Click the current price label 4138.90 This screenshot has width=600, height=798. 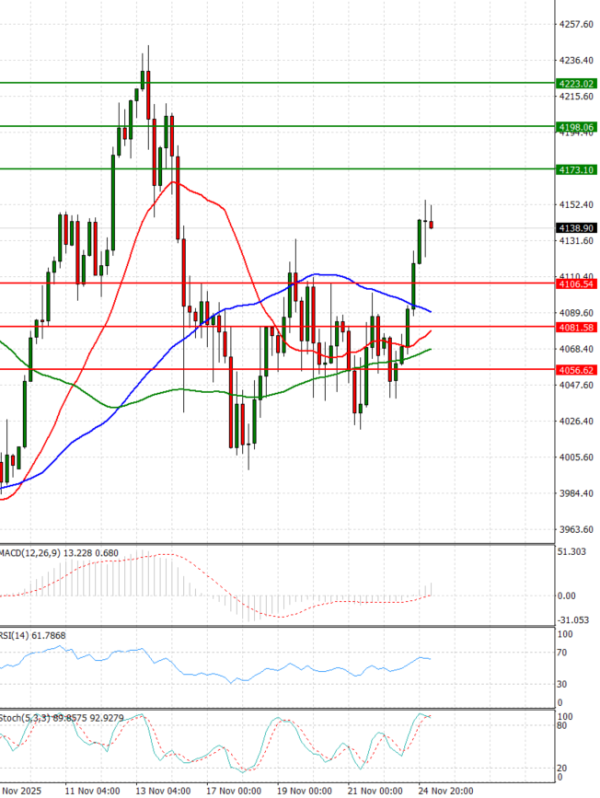point(575,228)
